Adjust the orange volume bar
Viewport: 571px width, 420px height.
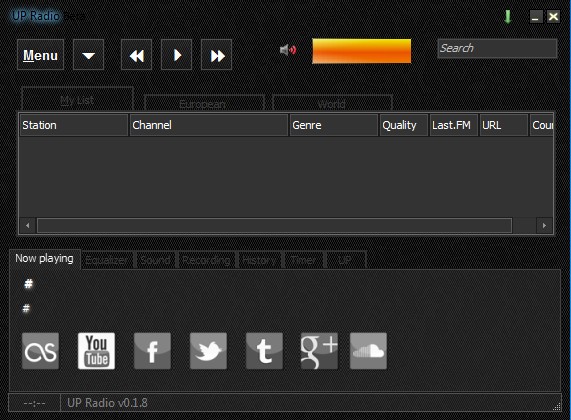(x=362, y=51)
